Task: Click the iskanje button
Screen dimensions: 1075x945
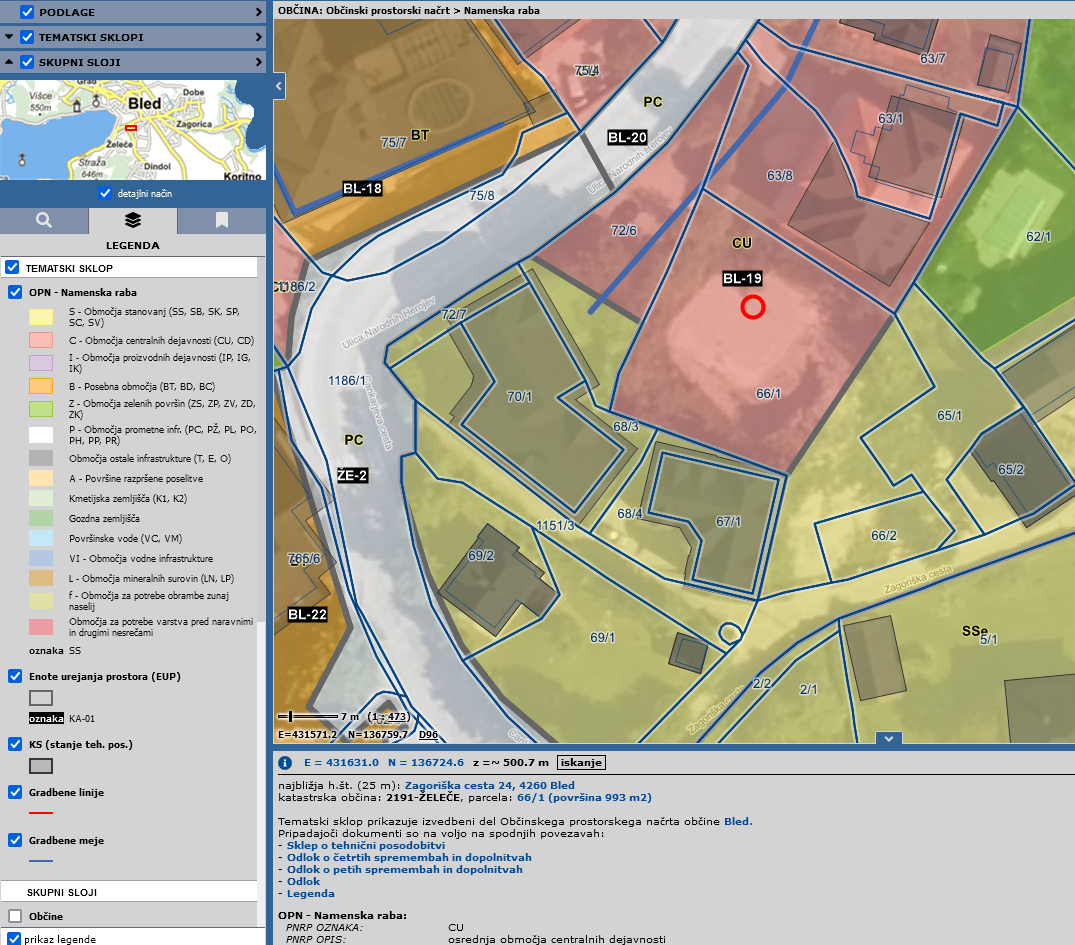Action: pos(581,763)
